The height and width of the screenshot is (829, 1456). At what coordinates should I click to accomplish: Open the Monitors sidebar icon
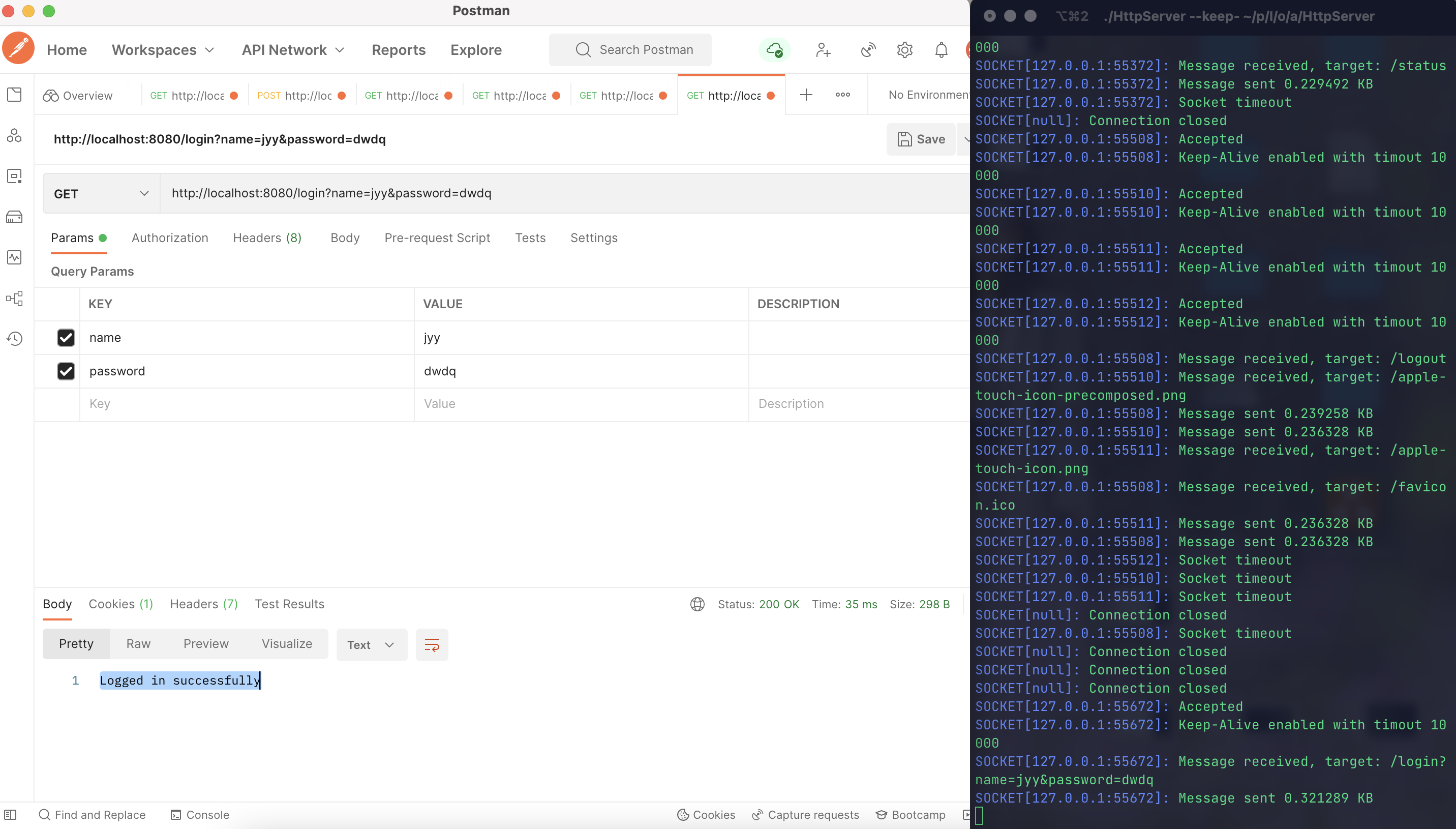click(15, 257)
